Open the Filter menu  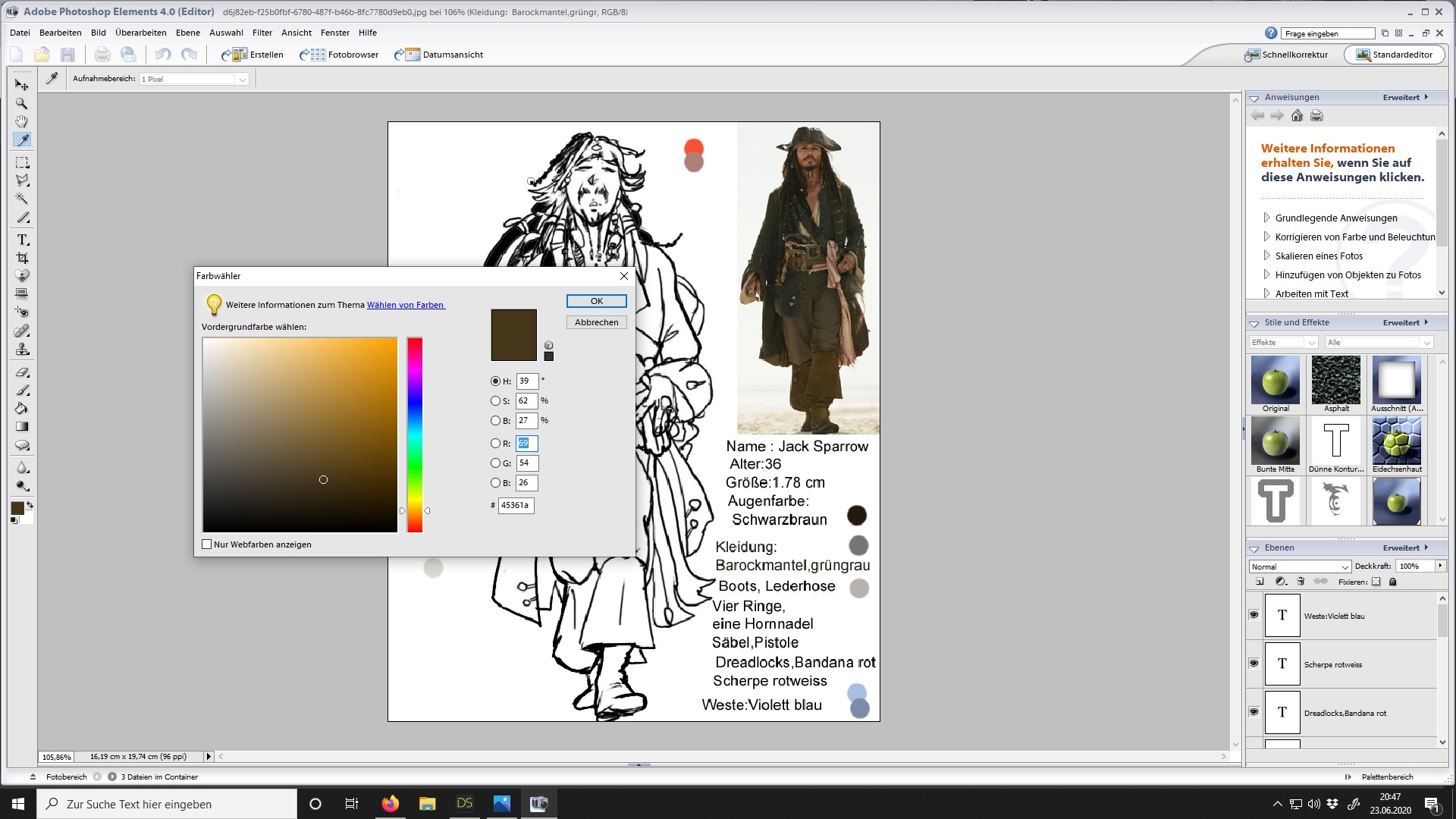[262, 33]
